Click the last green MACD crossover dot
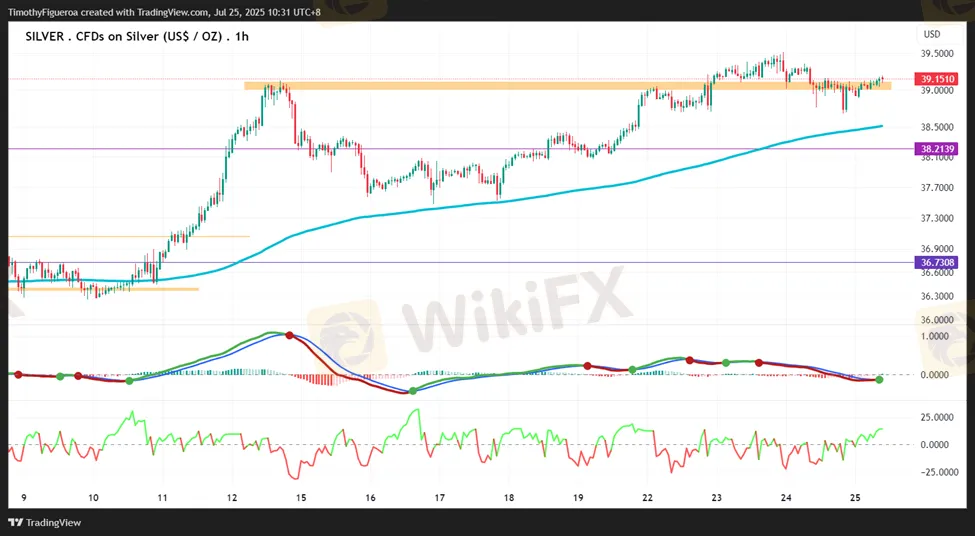 [879, 379]
